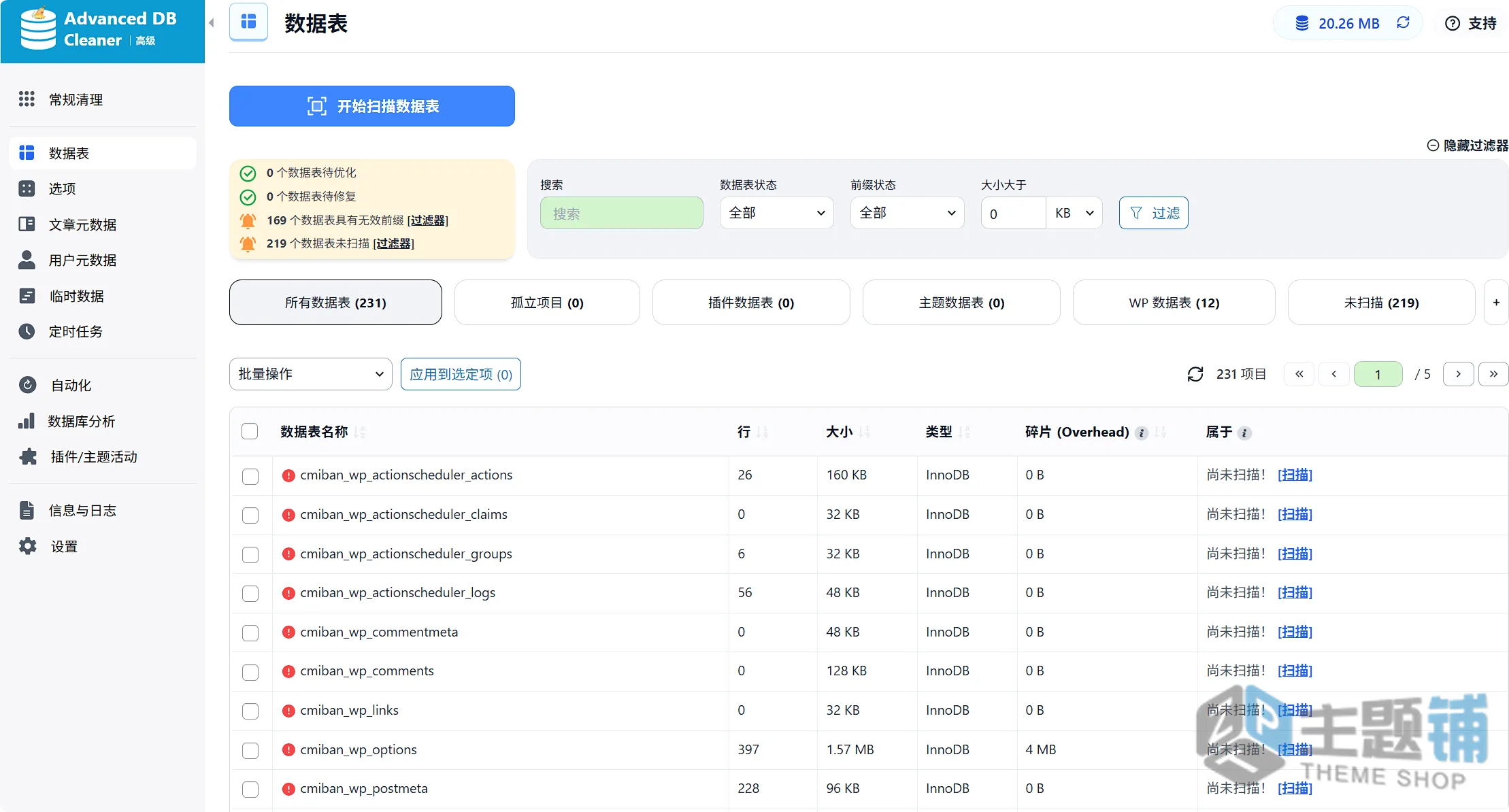The image size is (1509, 812).
Task: Click the 自动化 sidebar icon
Action: coord(27,385)
